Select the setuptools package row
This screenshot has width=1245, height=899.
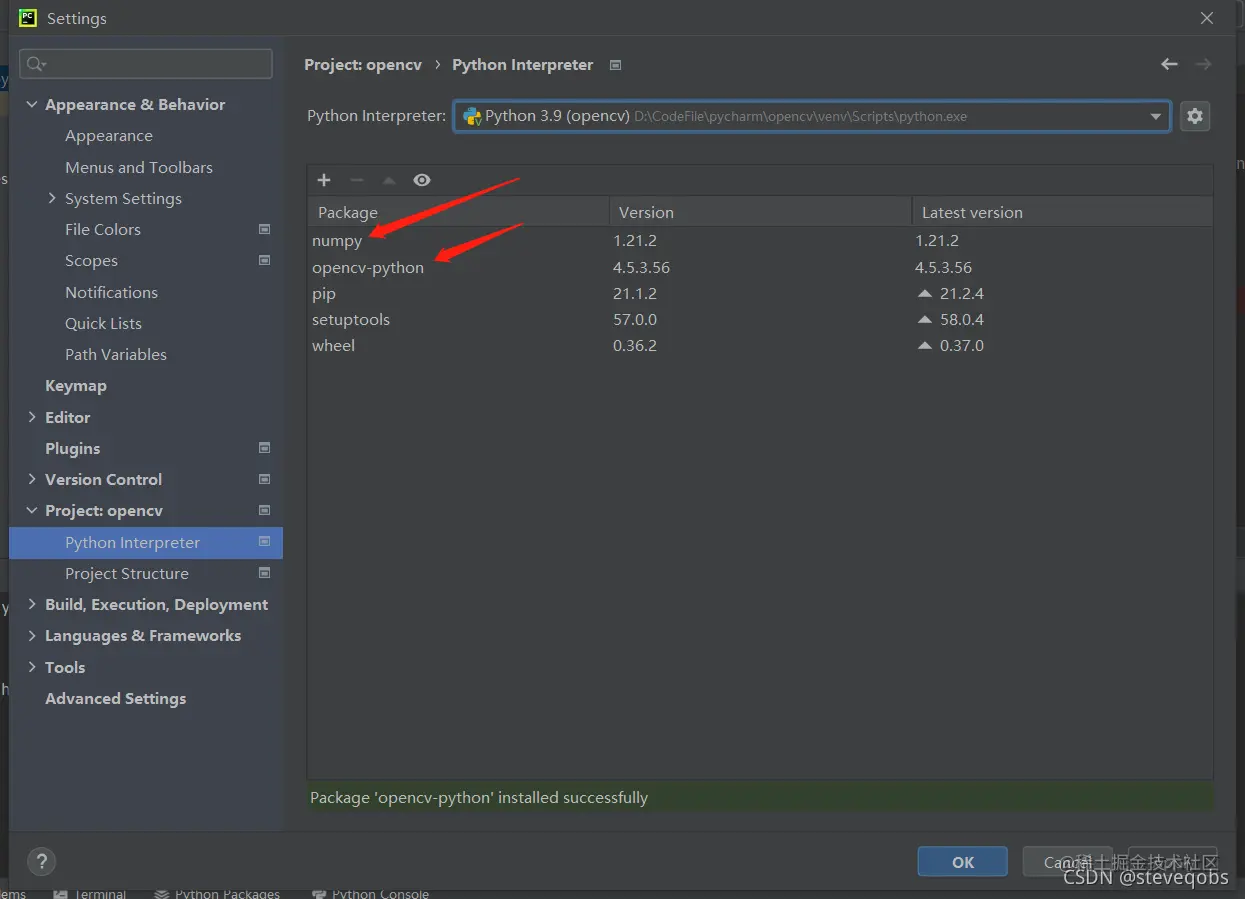tap(760, 320)
